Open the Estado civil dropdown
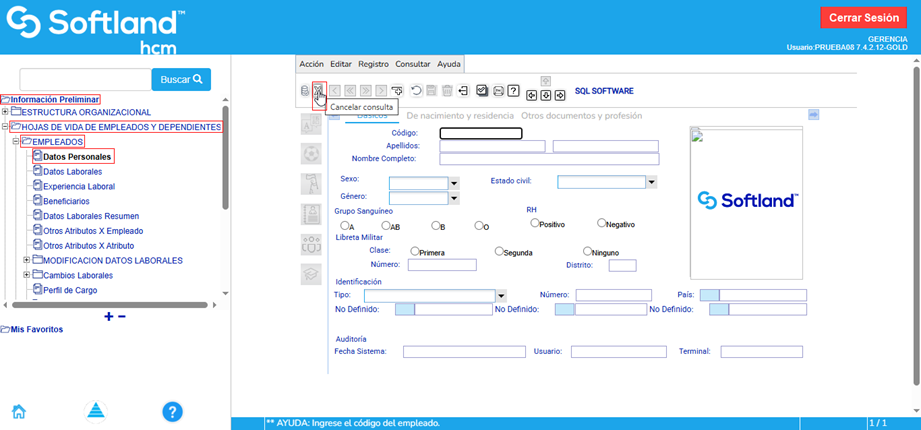This screenshot has width=921, height=430. 651,182
